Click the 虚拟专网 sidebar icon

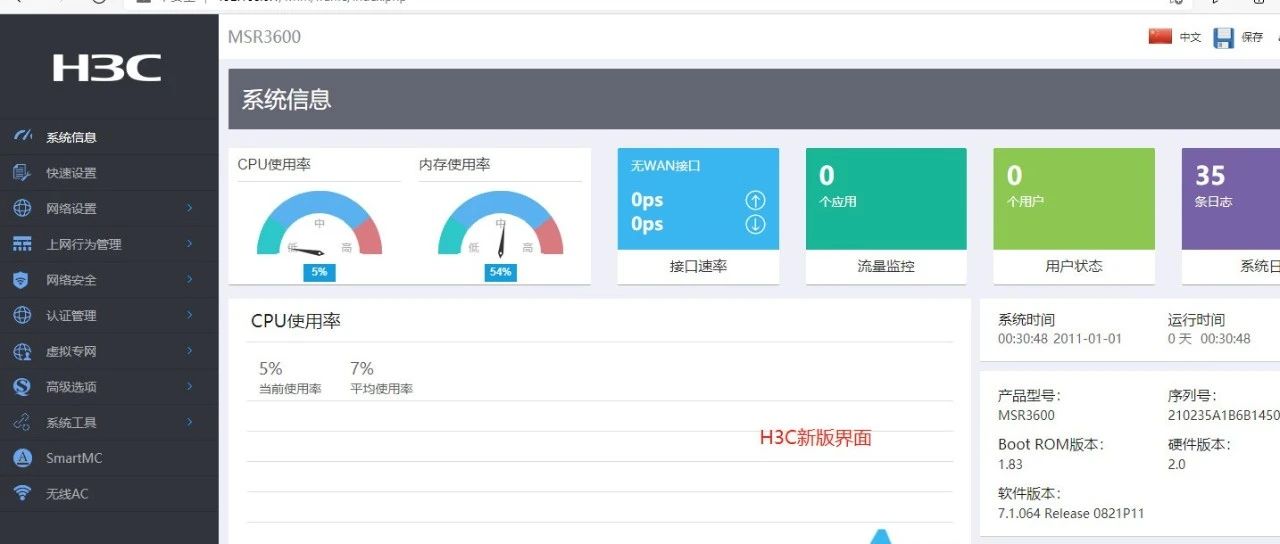22,351
